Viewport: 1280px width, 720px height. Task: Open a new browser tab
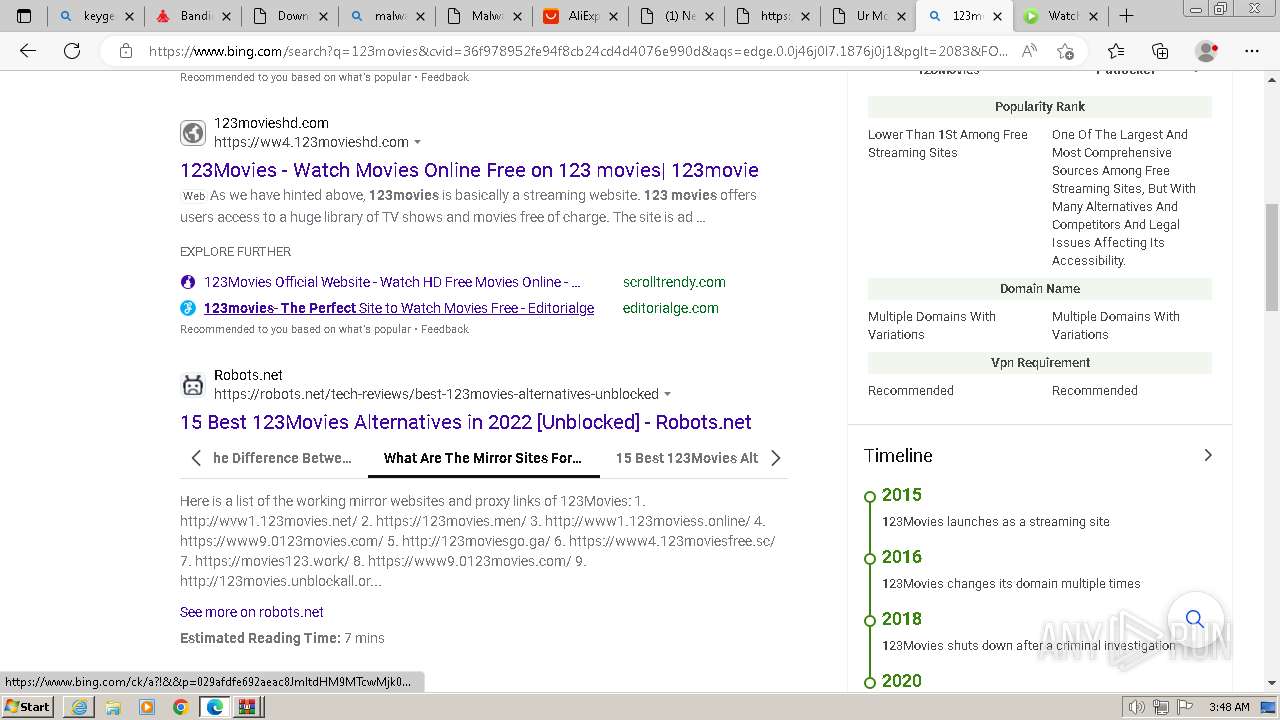(x=1126, y=16)
